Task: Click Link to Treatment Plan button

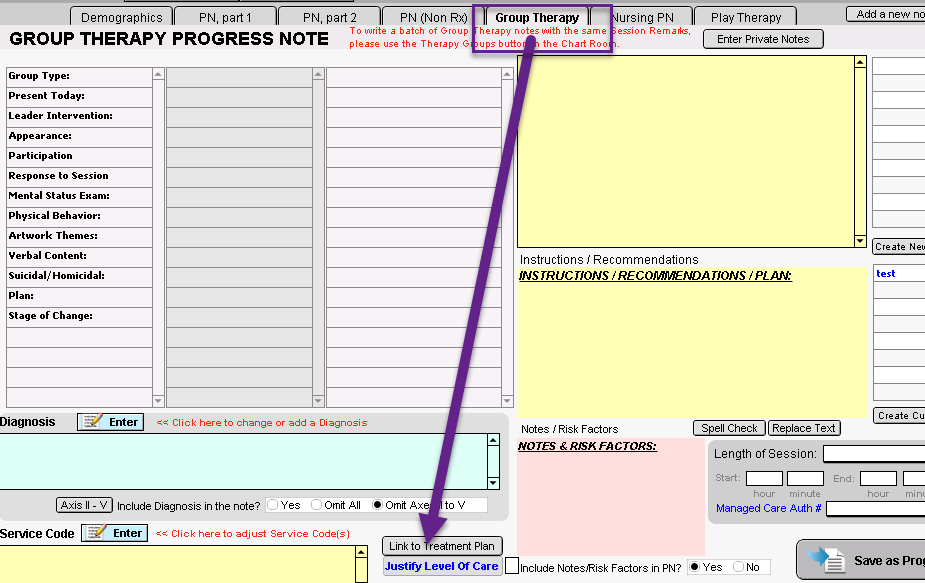Action: pos(442,546)
